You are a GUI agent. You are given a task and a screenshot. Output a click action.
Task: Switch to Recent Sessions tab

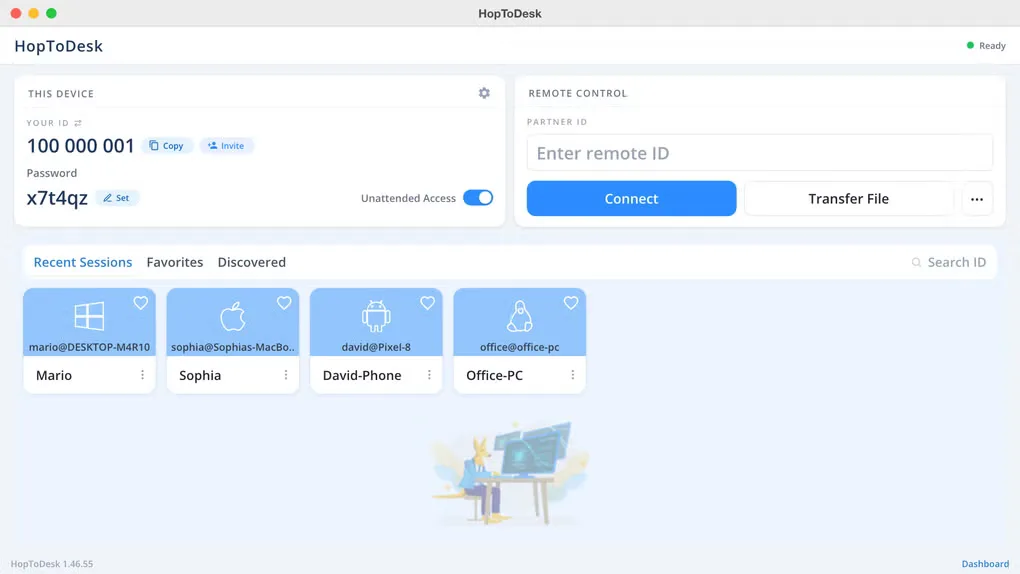pos(83,262)
